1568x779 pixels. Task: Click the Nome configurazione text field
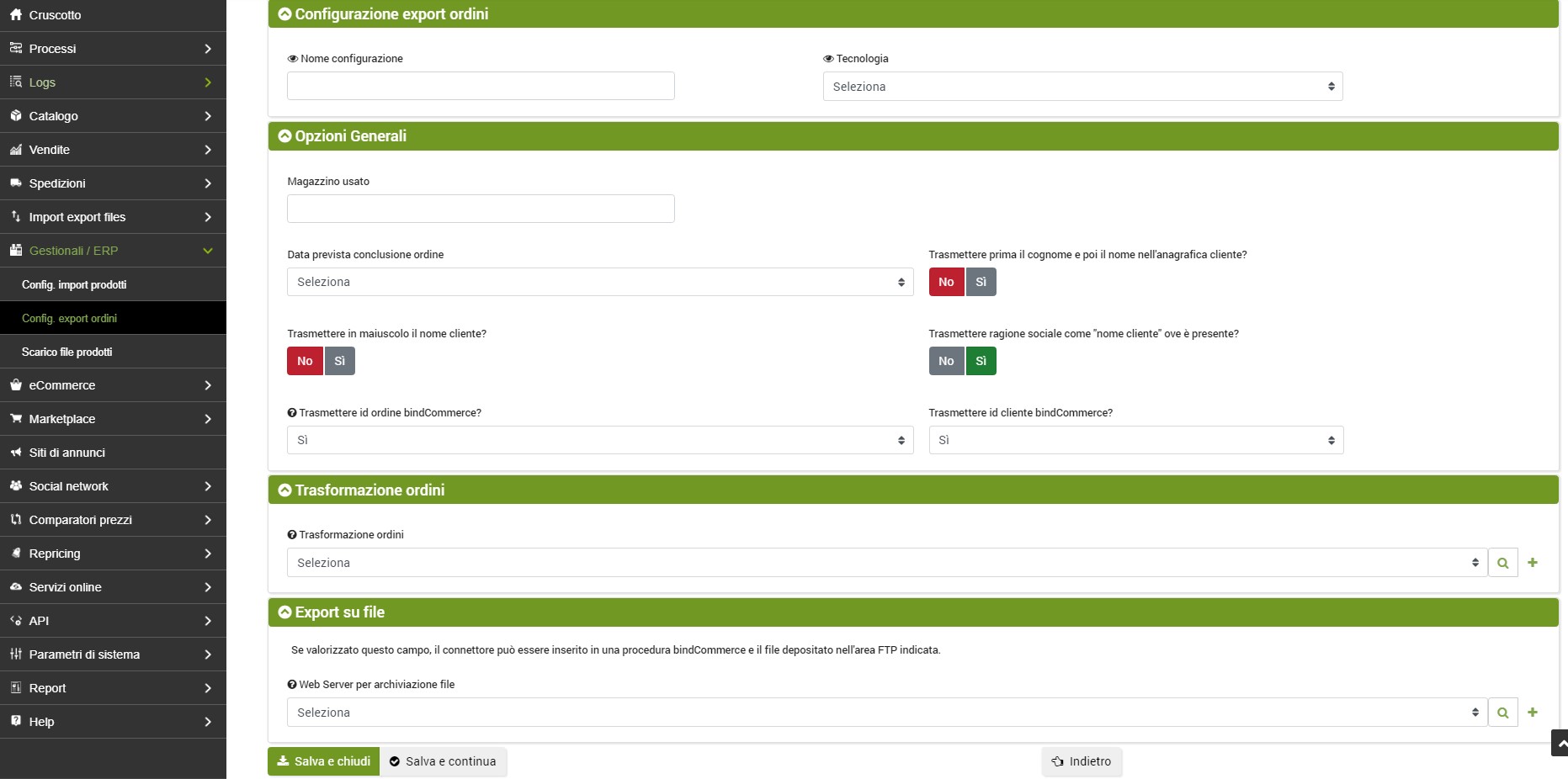click(481, 86)
